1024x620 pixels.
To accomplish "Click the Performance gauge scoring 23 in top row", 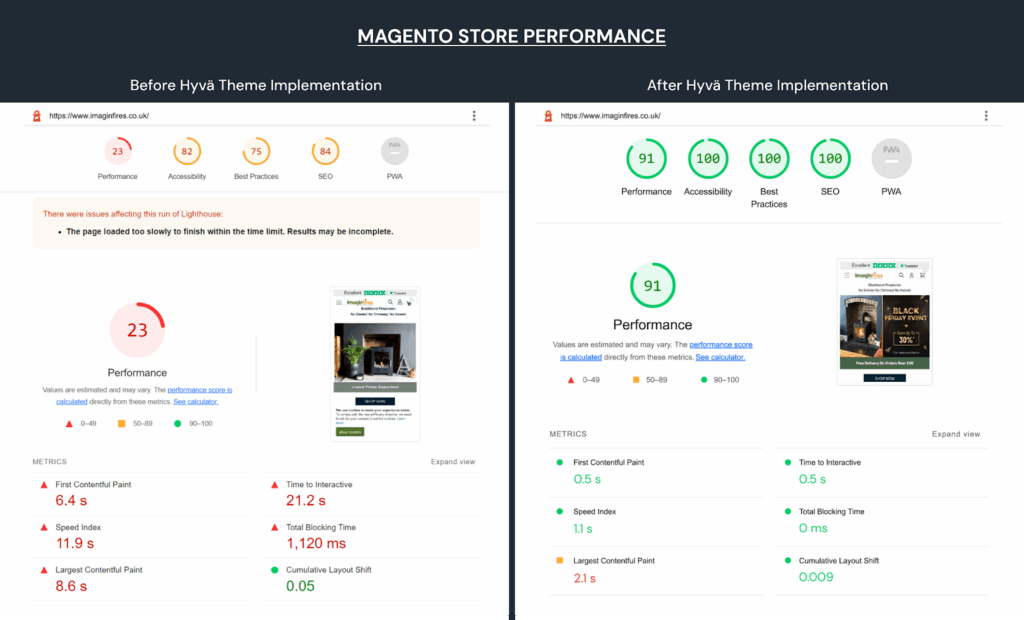I will click(118, 152).
